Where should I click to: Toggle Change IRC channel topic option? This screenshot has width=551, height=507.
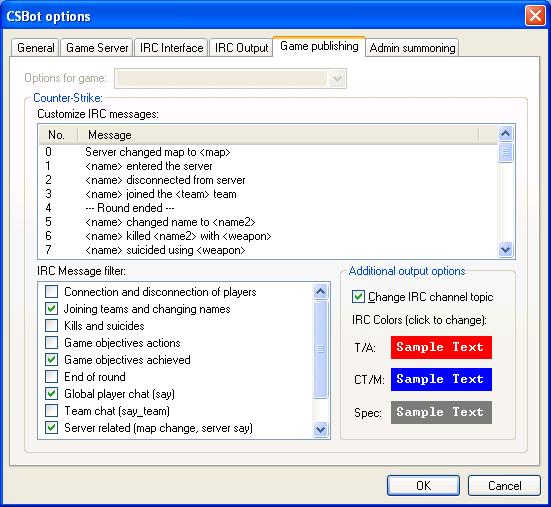click(x=358, y=297)
